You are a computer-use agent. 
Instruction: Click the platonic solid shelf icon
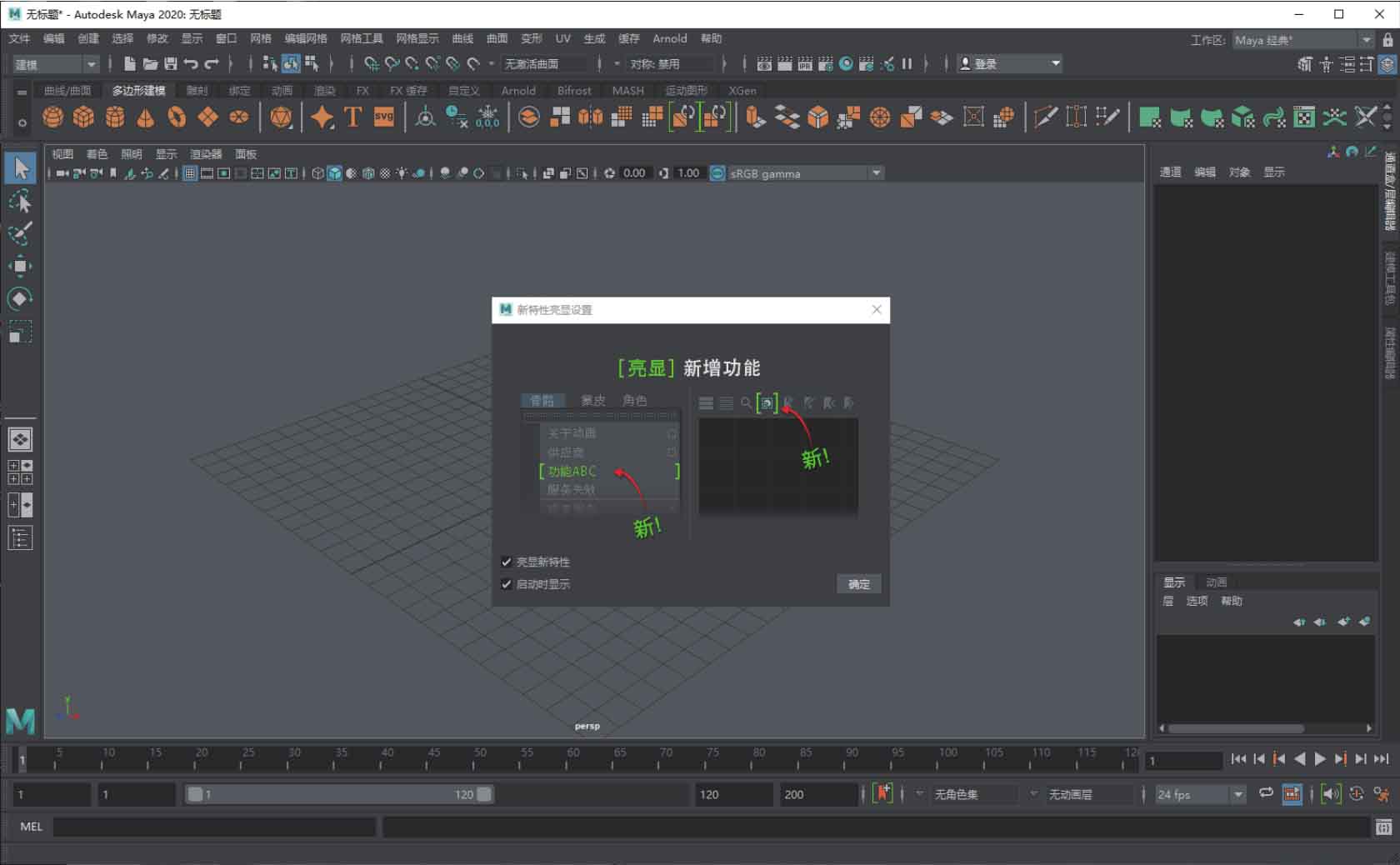point(281,117)
